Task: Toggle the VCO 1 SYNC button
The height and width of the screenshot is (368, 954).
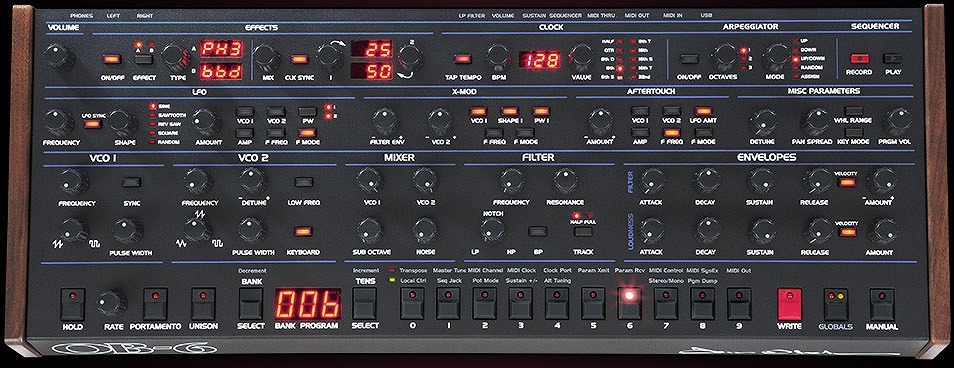Action: tap(131, 182)
